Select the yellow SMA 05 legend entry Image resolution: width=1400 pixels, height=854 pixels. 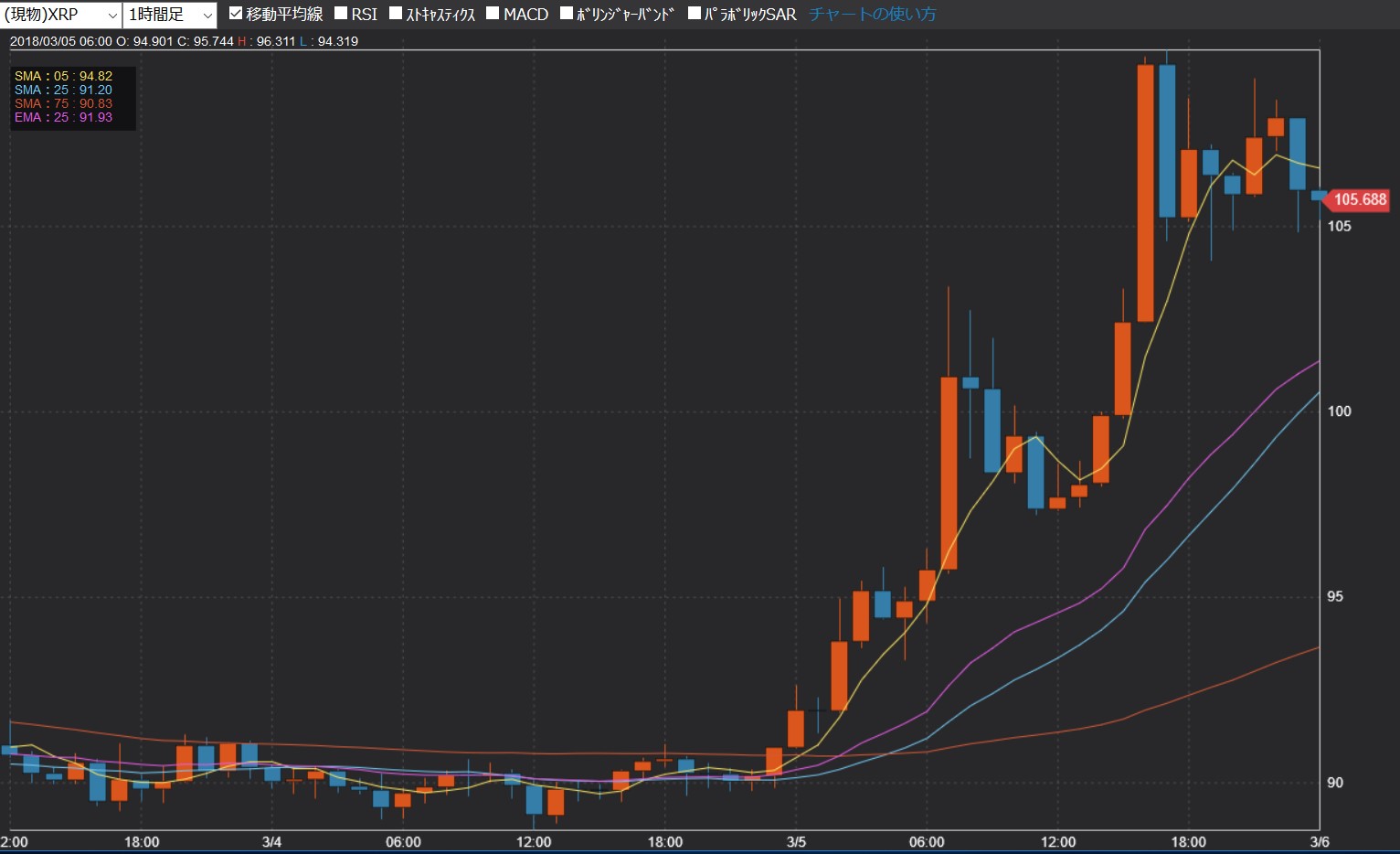63,76
